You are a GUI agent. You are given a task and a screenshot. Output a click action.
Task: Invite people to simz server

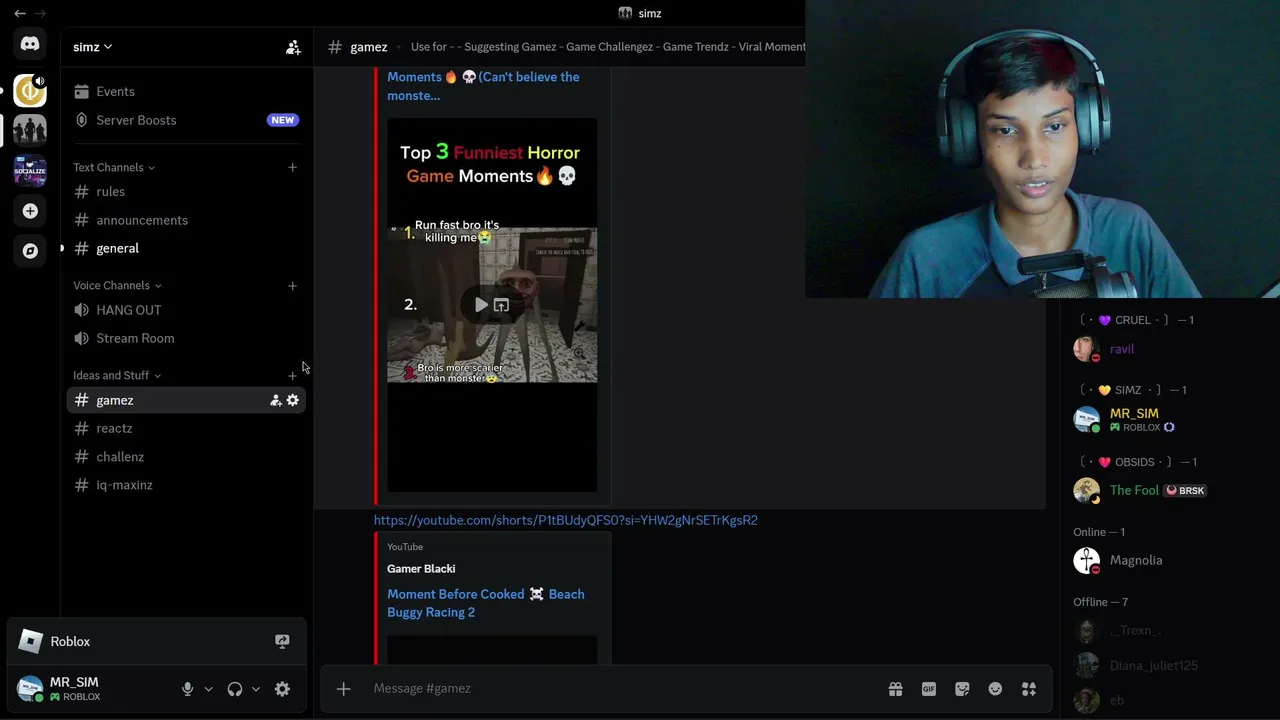point(293,47)
